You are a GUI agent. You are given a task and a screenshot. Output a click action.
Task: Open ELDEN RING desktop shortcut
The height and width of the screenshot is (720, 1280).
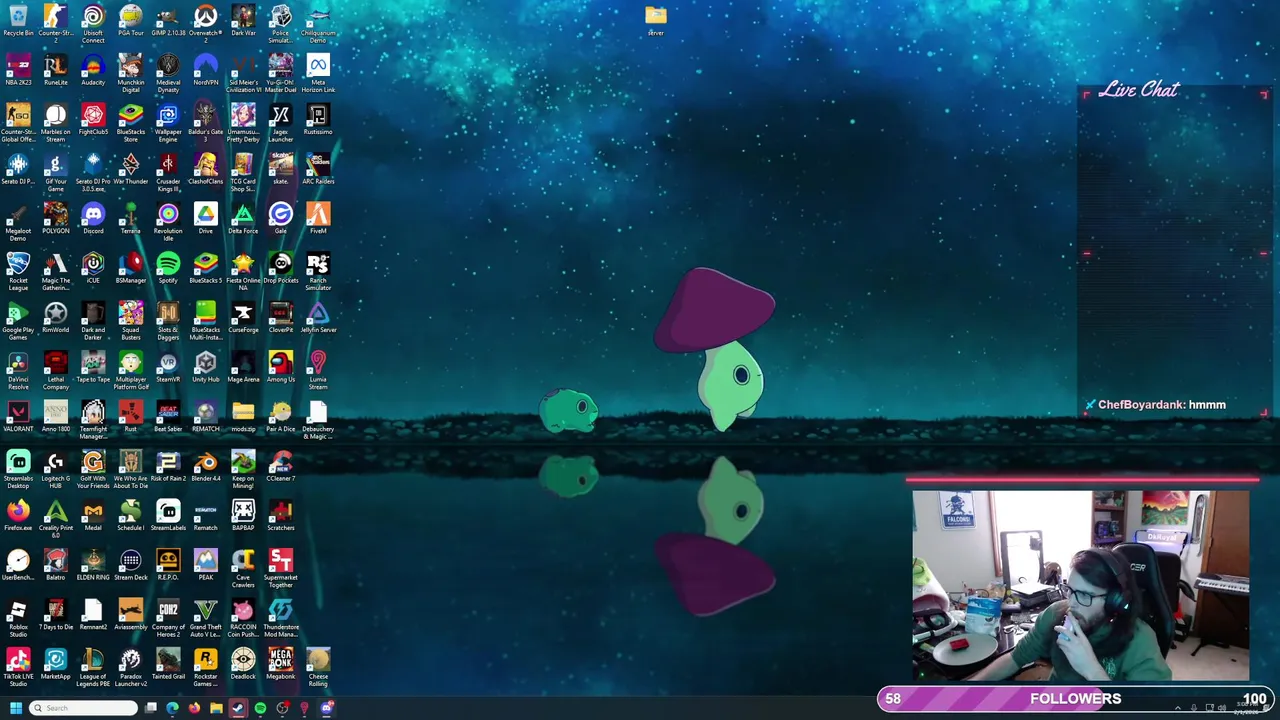(93, 565)
